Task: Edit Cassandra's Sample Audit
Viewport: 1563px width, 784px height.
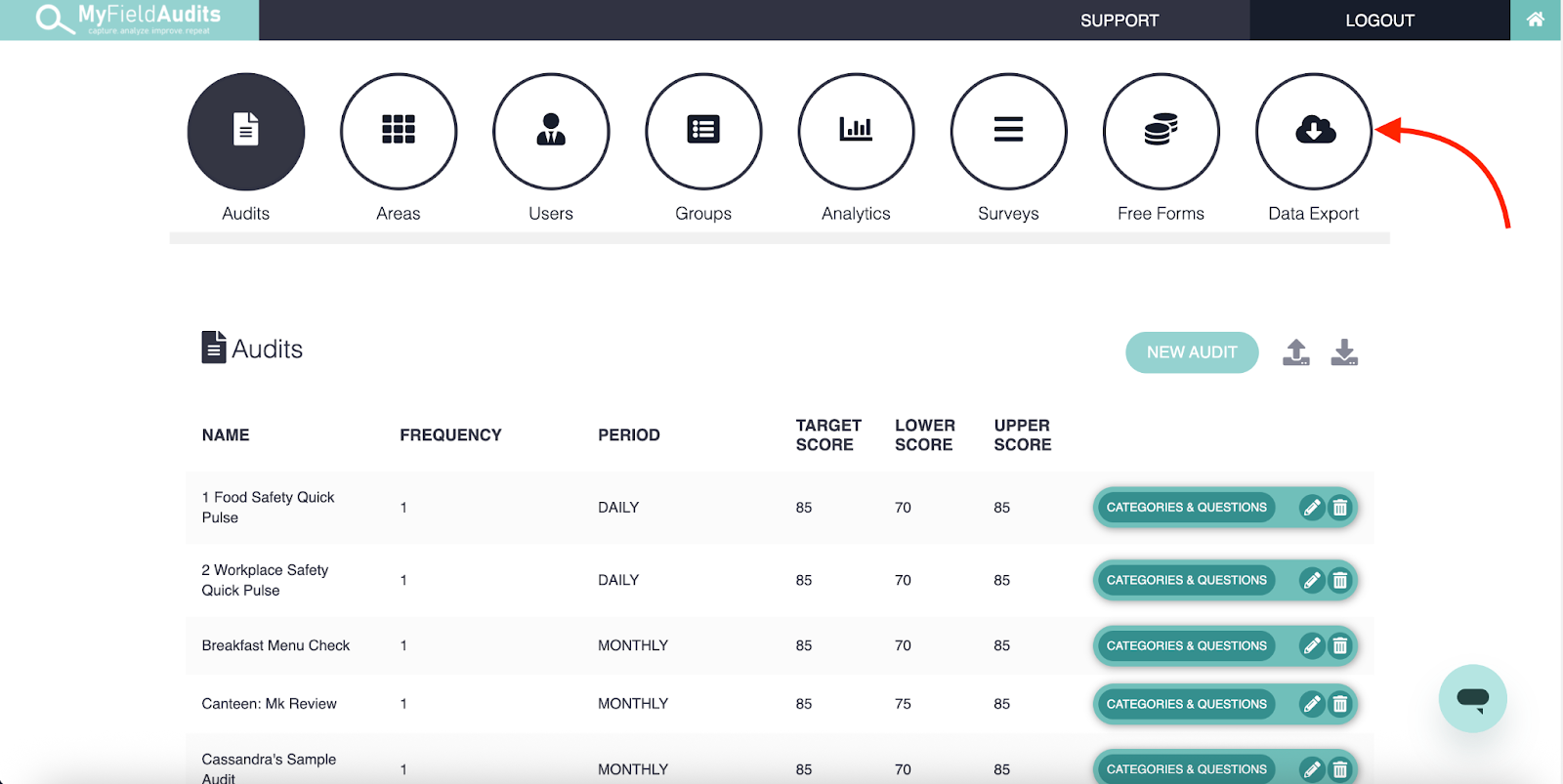Action: point(1312,769)
